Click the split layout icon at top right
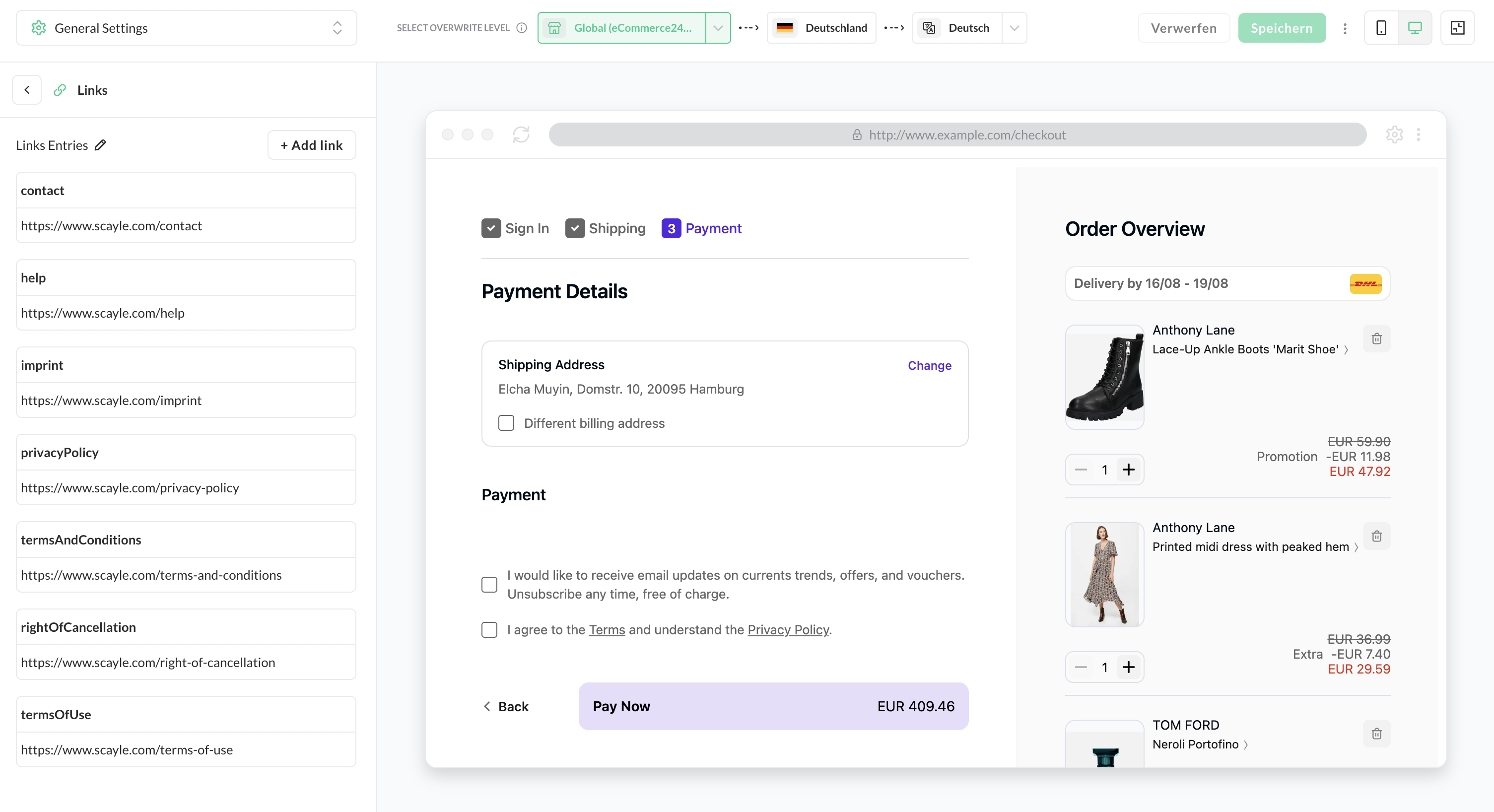The image size is (1494, 812). pyautogui.click(x=1457, y=28)
